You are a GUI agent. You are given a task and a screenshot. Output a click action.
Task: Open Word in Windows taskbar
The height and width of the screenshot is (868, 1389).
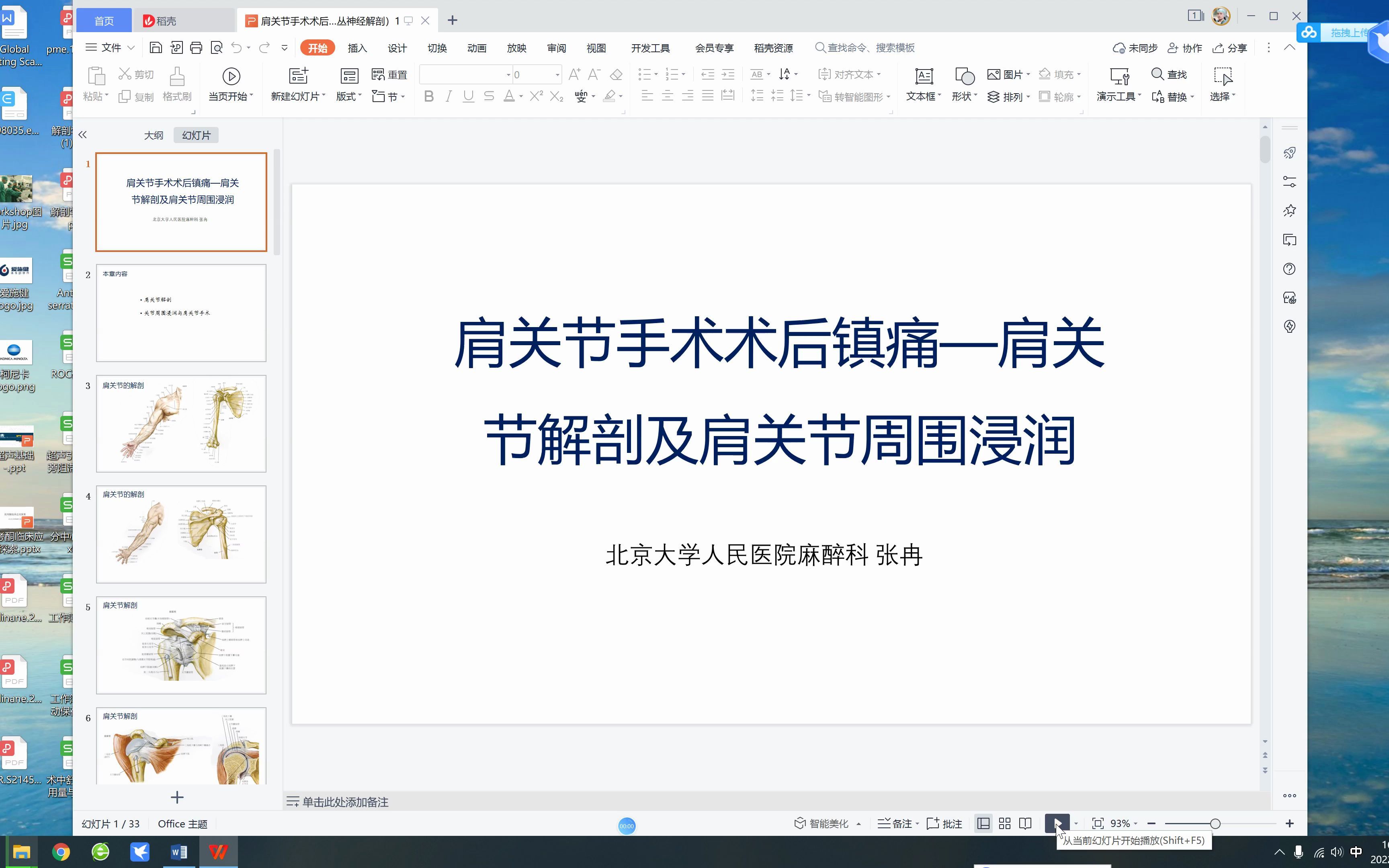[179, 852]
